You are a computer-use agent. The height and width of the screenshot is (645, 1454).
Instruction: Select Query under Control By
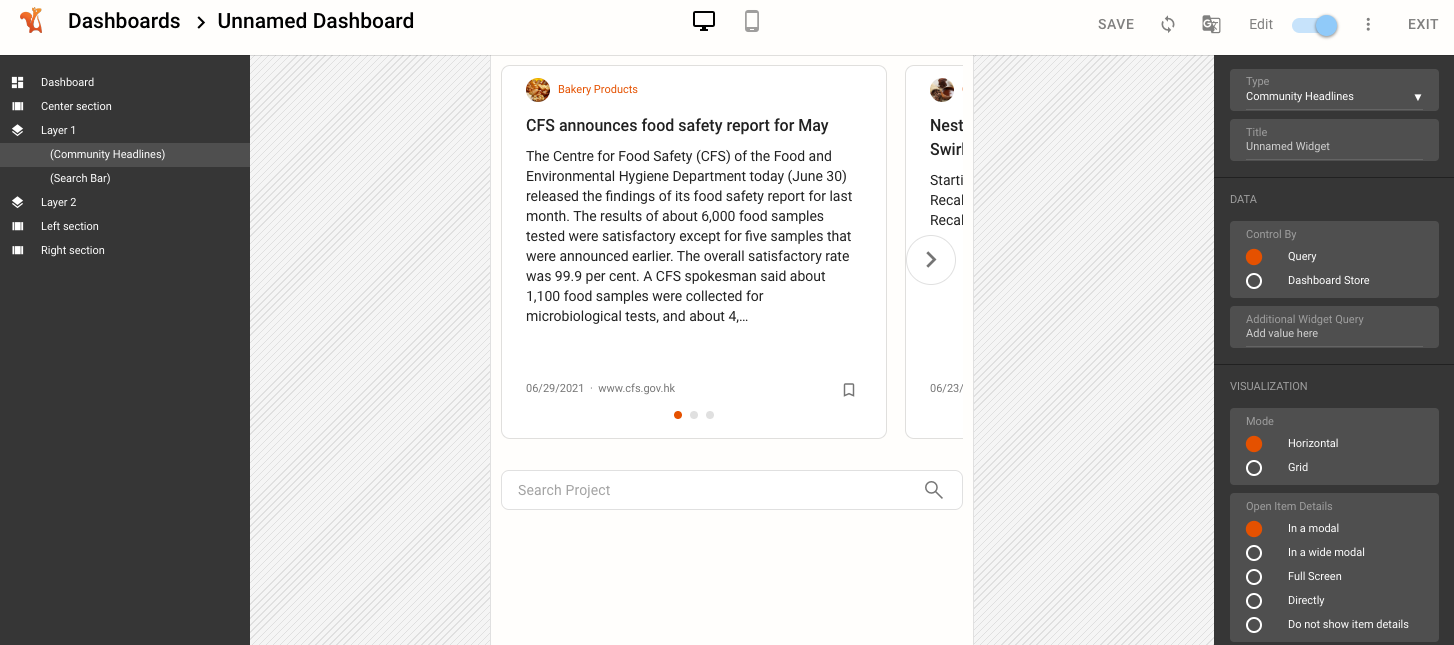(x=1254, y=257)
